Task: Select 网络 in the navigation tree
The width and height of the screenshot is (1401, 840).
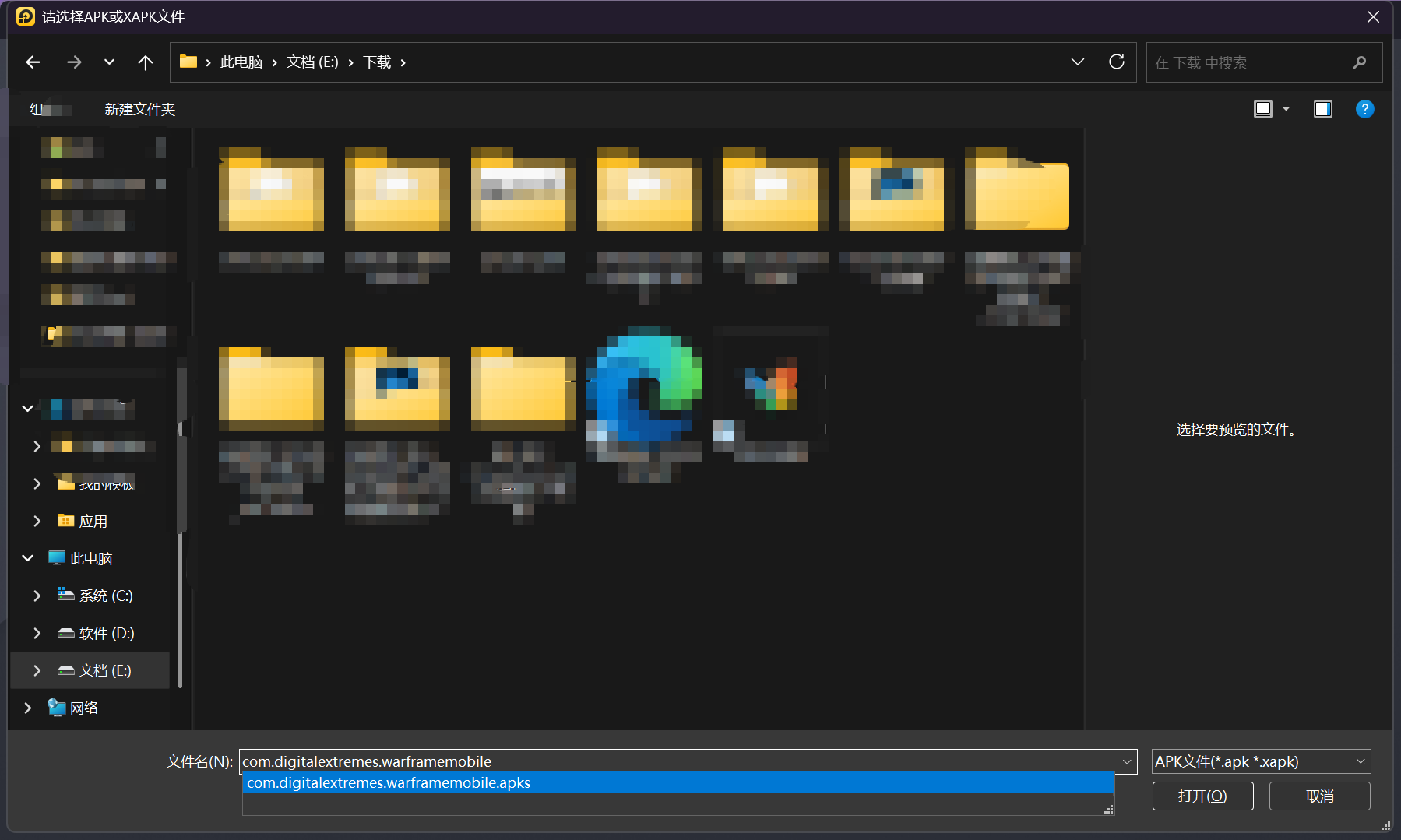Action: tap(84, 708)
